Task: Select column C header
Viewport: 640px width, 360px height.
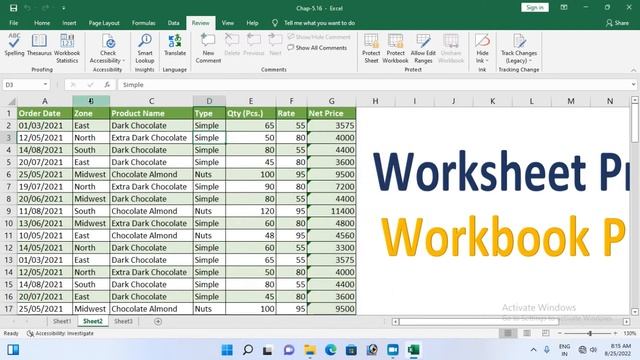Action: pyautogui.click(x=151, y=101)
